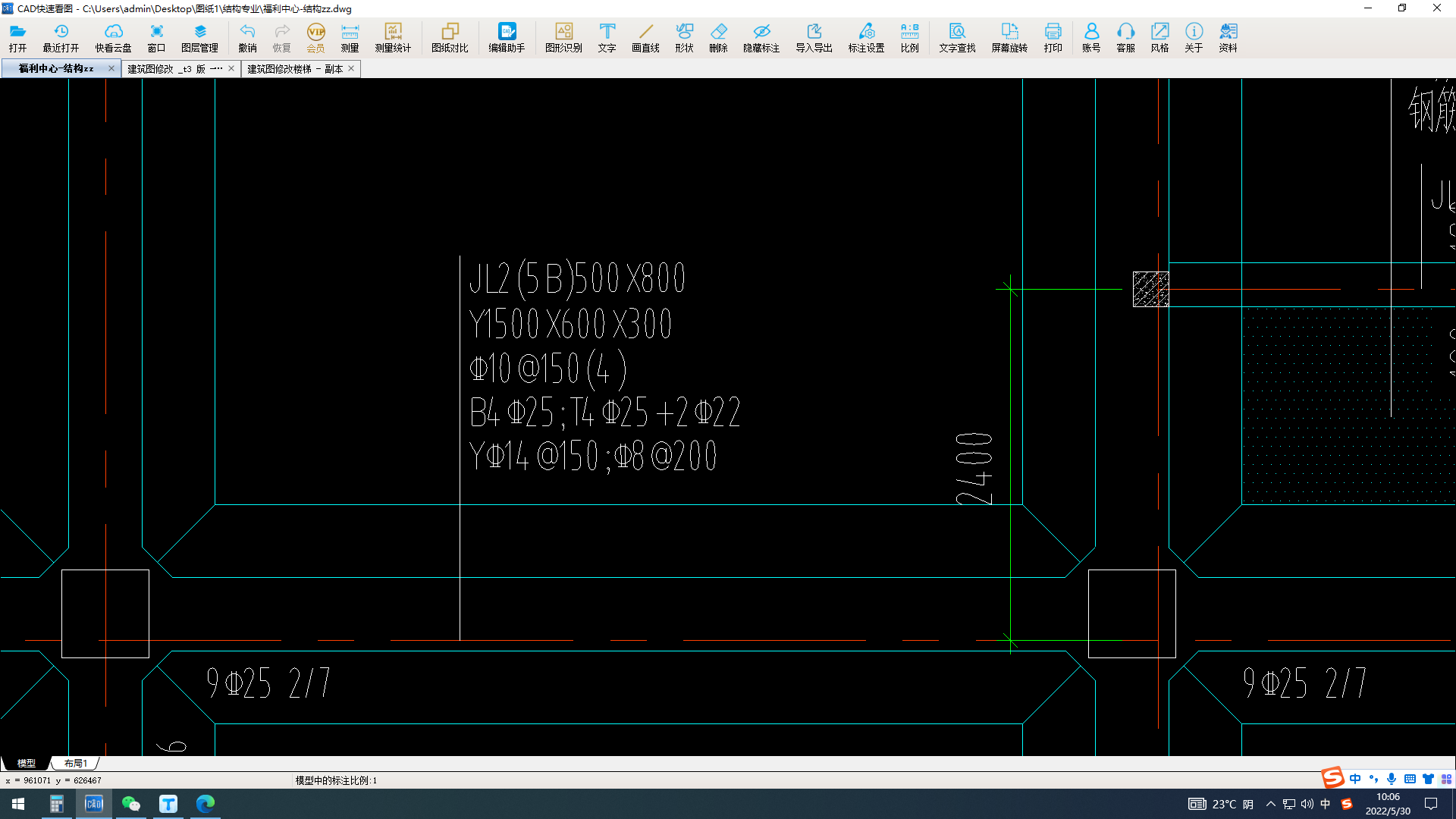
Task: Select the 测量 measure tool
Action: pyautogui.click(x=350, y=38)
